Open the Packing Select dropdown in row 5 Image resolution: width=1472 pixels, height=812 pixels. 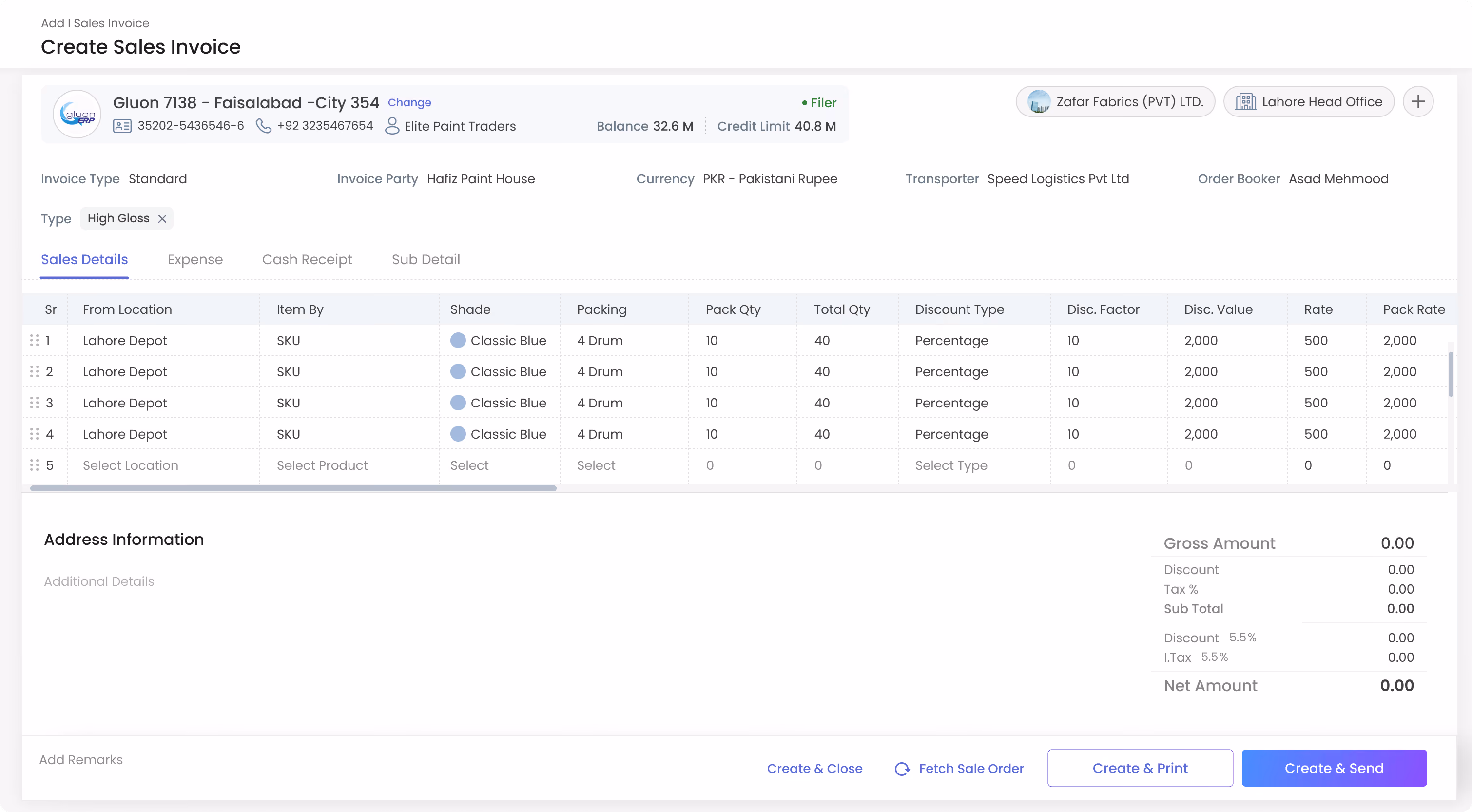click(x=624, y=465)
